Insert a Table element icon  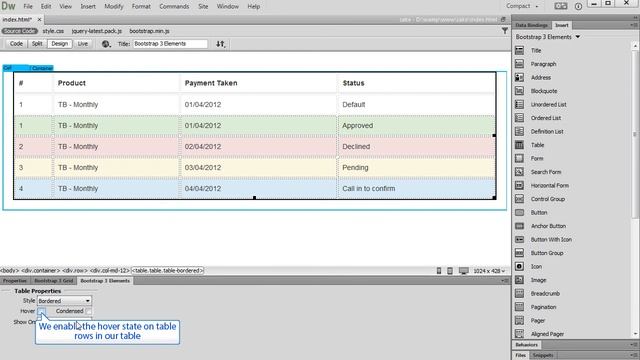(x=519, y=144)
